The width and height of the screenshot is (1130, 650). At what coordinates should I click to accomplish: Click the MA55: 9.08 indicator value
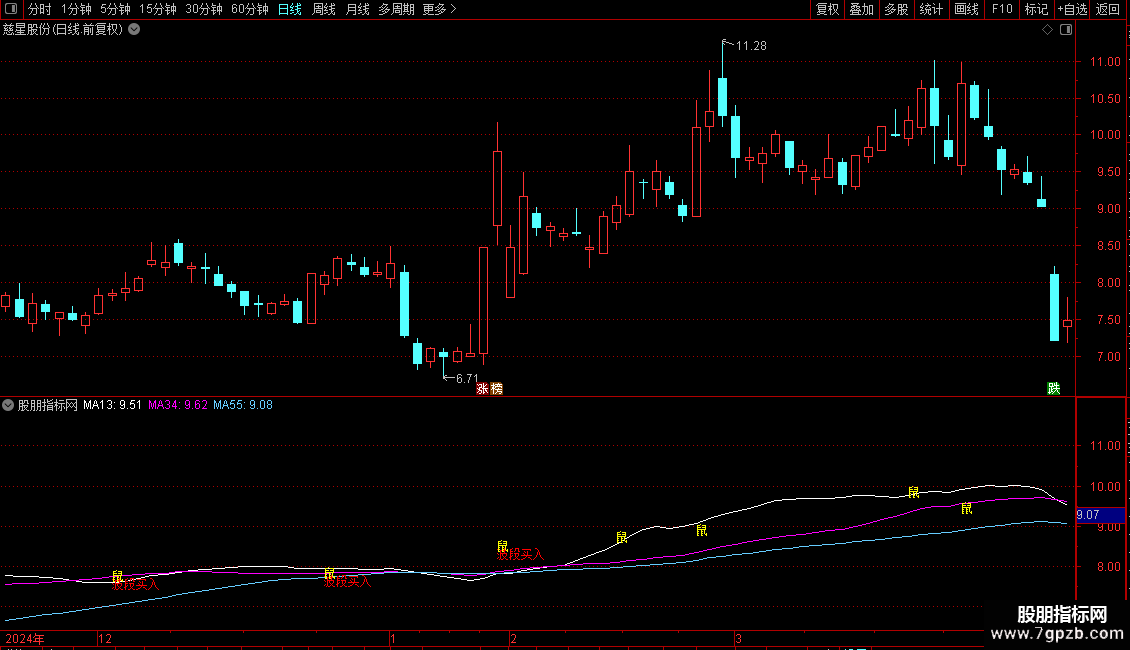(x=243, y=405)
